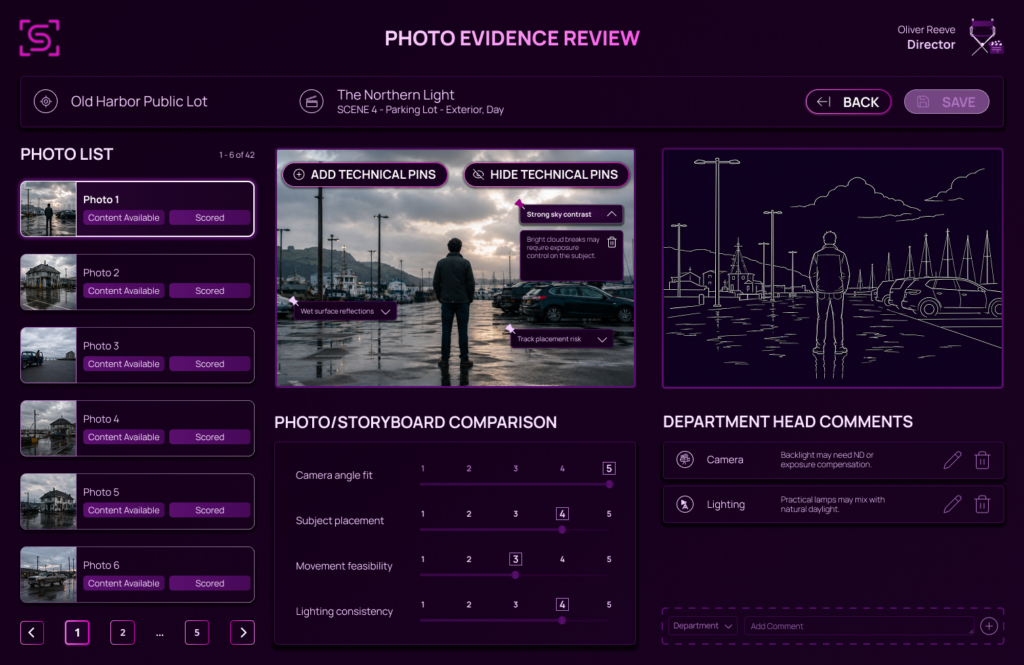Image resolution: width=1024 pixels, height=665 pixels.
Task: Set Subject placement score to 5
Action: pos(609,514)
